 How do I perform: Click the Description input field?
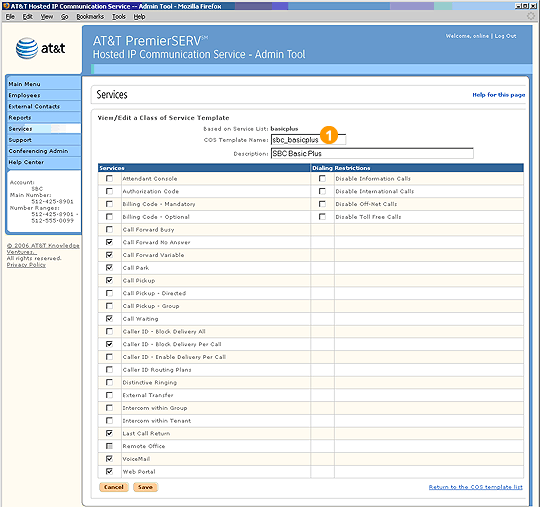click(372, 153)
